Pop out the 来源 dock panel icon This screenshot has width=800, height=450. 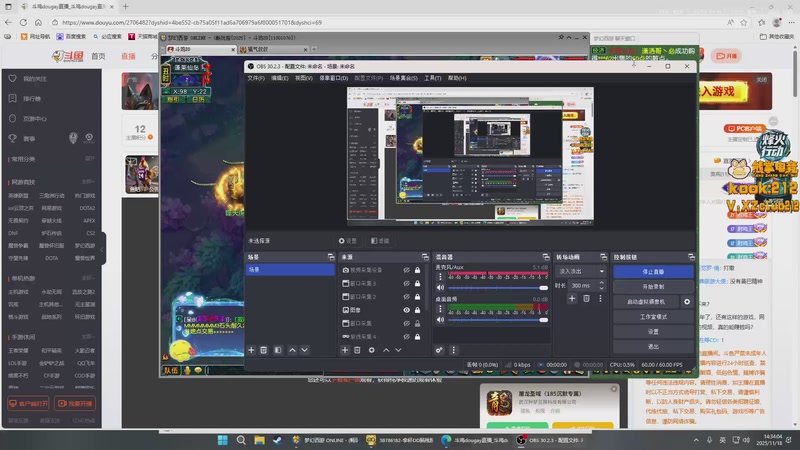click(x=425, y=257)
